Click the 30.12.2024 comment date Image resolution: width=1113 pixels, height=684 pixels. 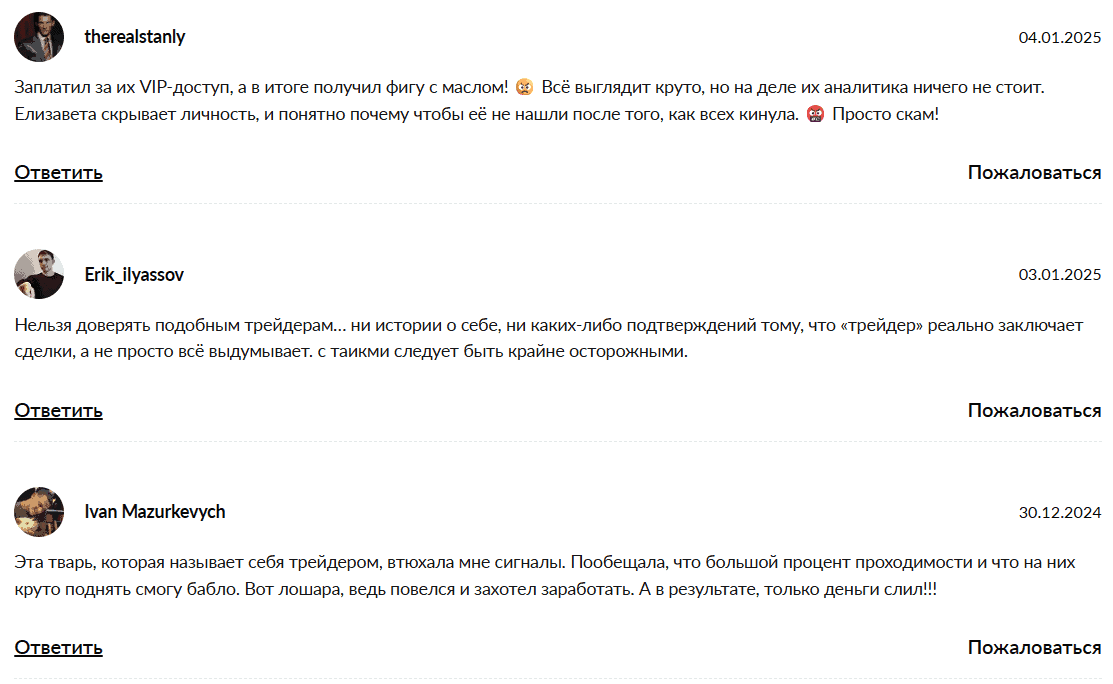(x=1059, y=513)
